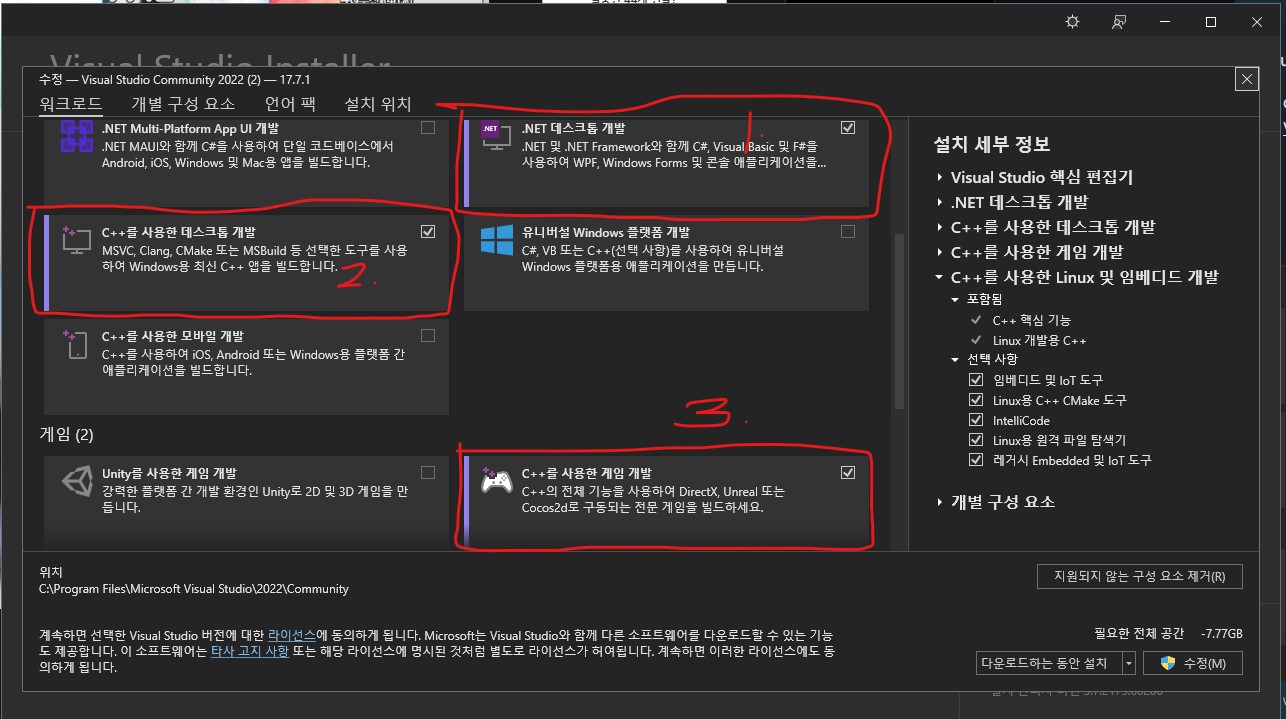The width and height of the screenshot is (1286, 719).
Task: Expand C++를 사용한 게임 개발 details
Action: [940, 252]
